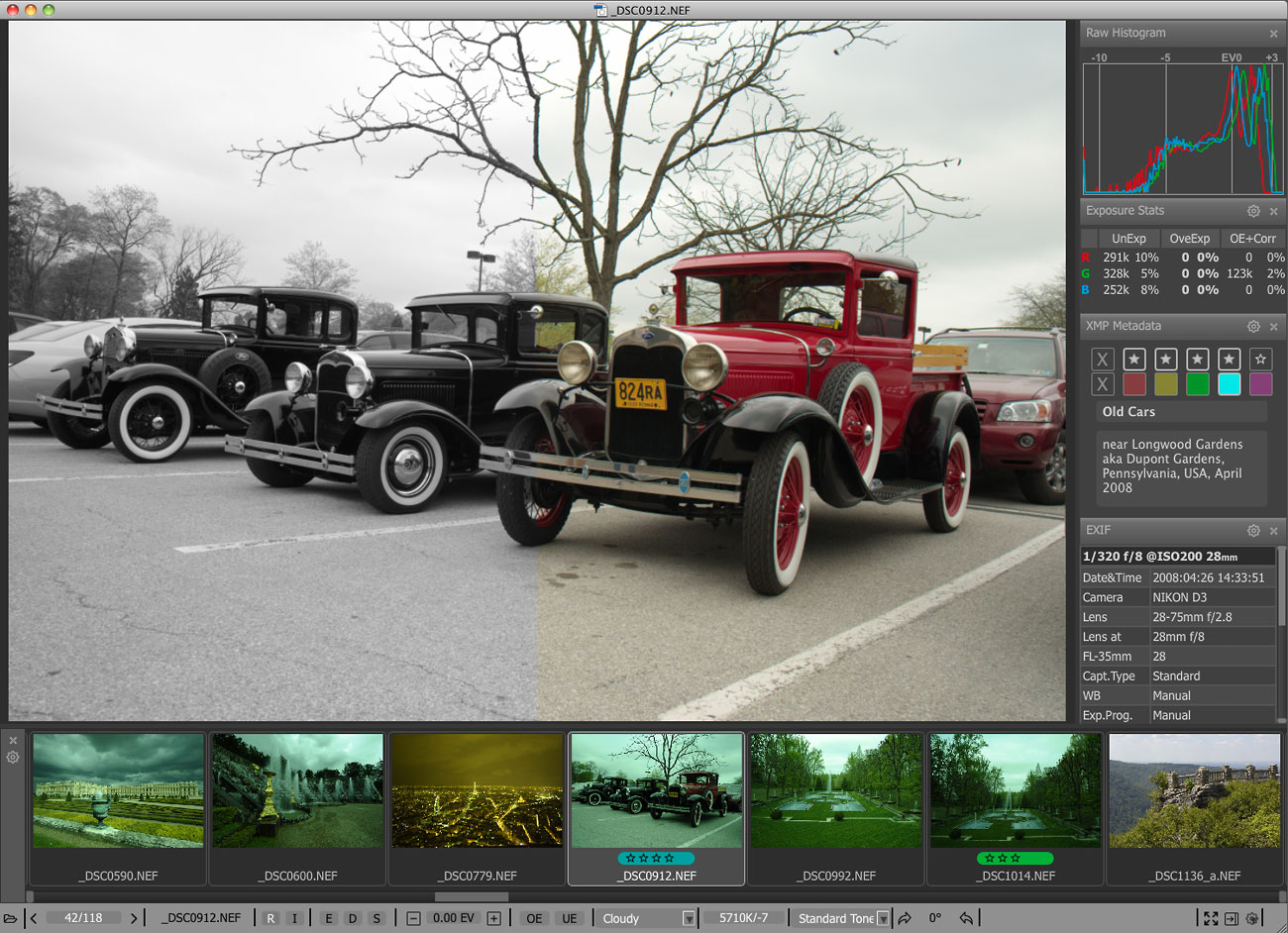Set rating to five stars in XMP Metadata
Viewport: 1288px width, 933px height.
coord(1260,359)
